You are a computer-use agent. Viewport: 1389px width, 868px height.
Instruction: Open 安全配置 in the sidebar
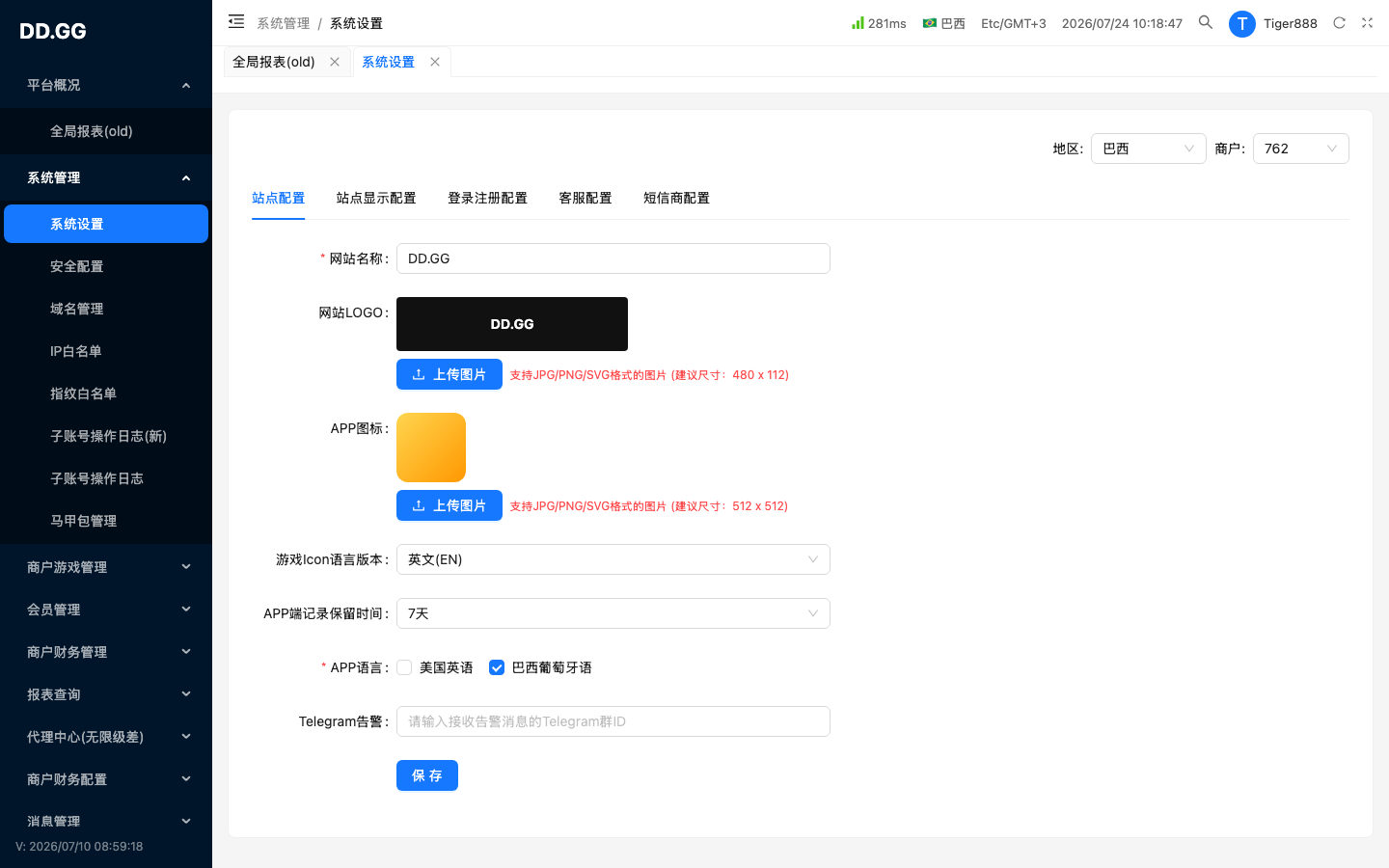106,266
